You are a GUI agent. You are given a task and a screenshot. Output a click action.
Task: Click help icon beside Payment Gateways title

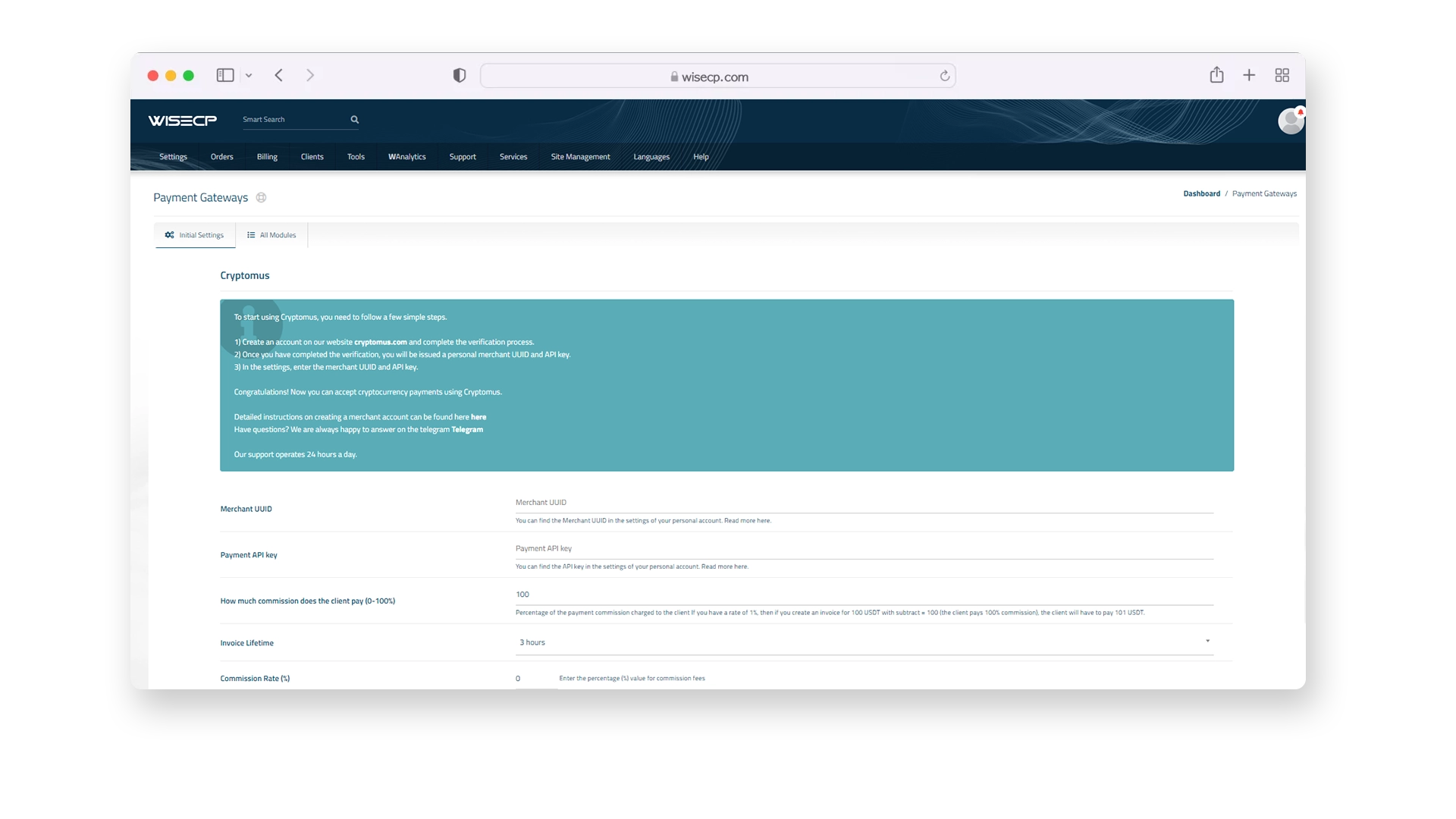click(261, 198)
